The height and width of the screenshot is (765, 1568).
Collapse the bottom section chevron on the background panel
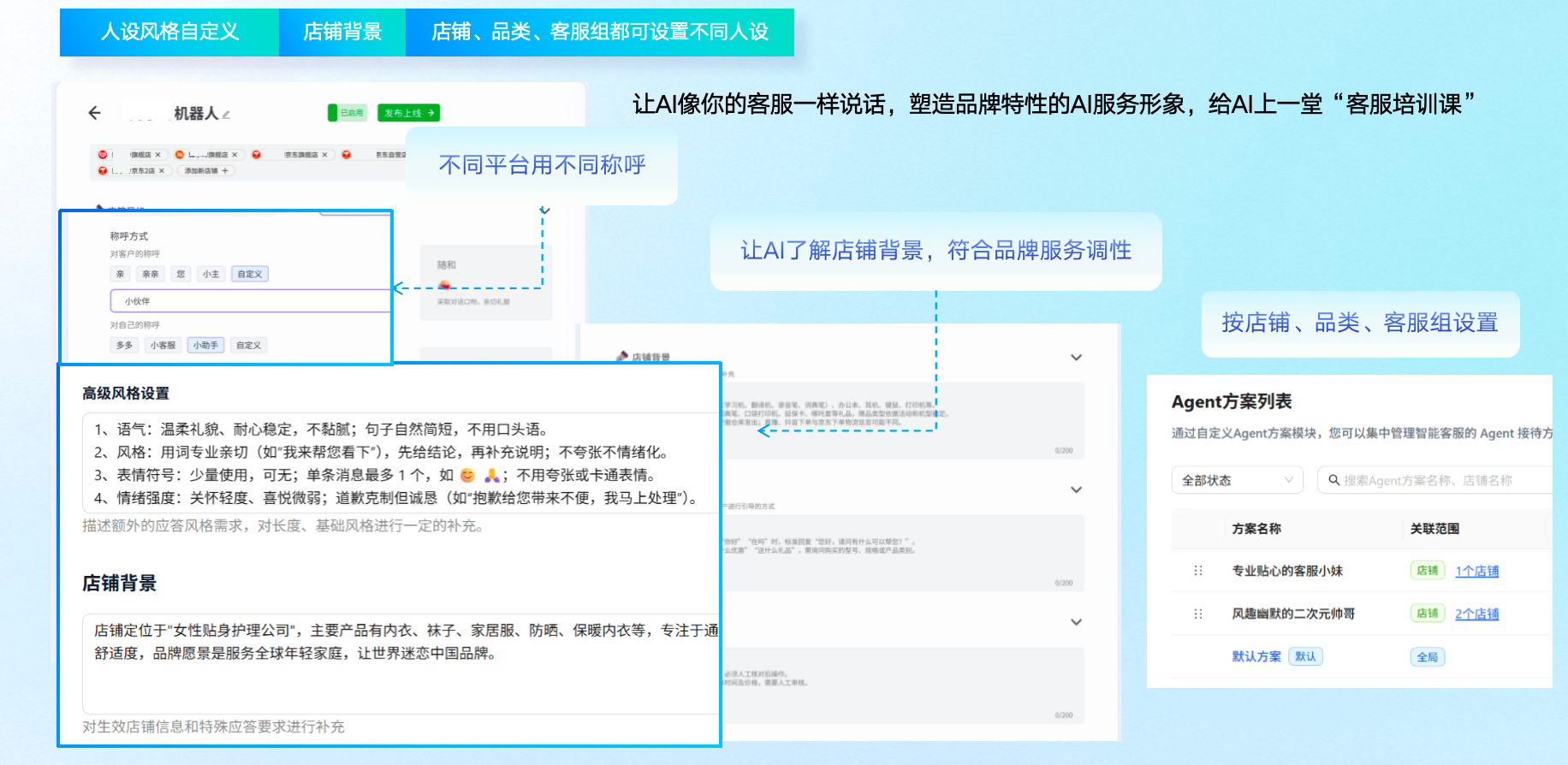pos(1076,622)
